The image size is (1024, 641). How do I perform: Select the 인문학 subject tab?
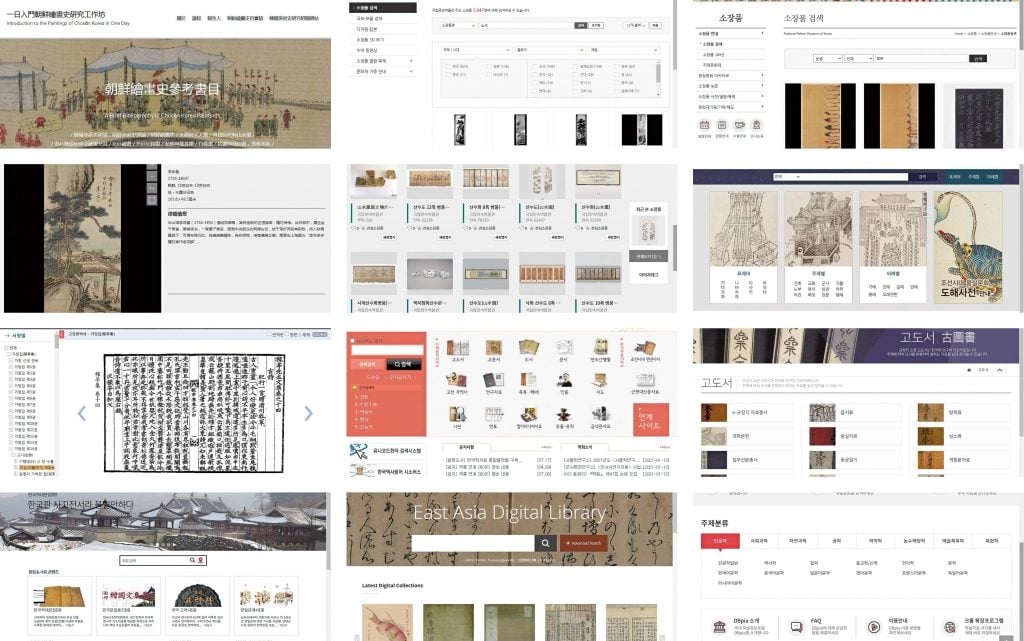(x=720, y=540)
